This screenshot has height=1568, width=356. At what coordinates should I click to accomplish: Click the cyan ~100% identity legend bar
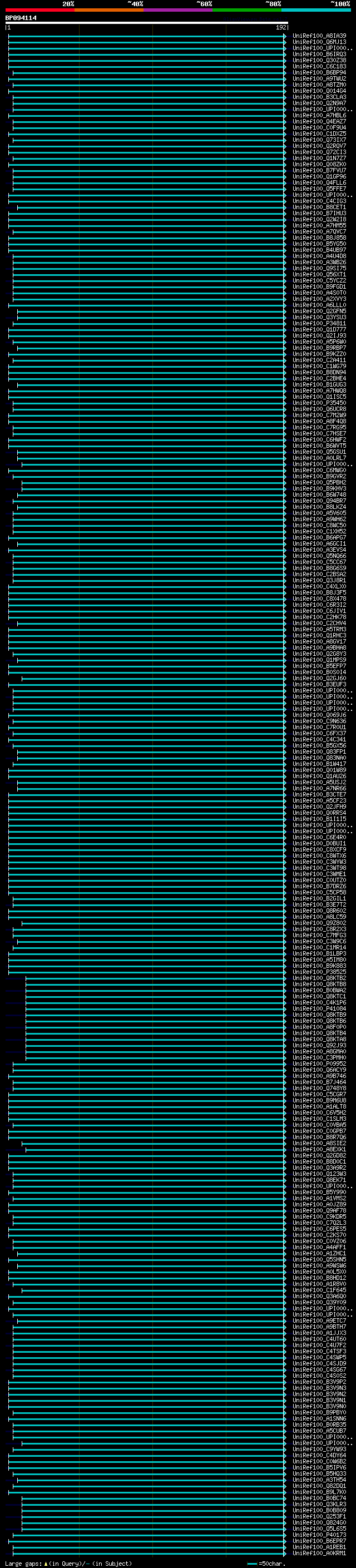point(316,10)
